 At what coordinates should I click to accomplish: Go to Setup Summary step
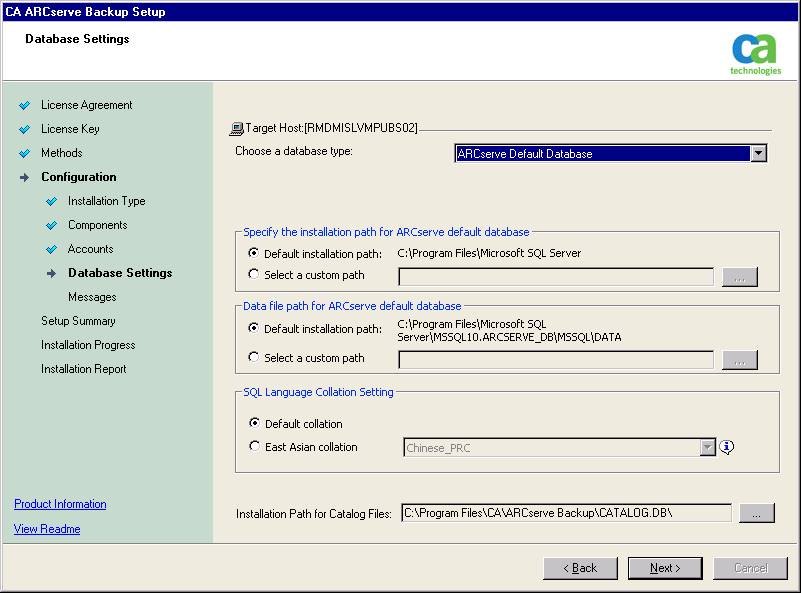pos(78,321)
